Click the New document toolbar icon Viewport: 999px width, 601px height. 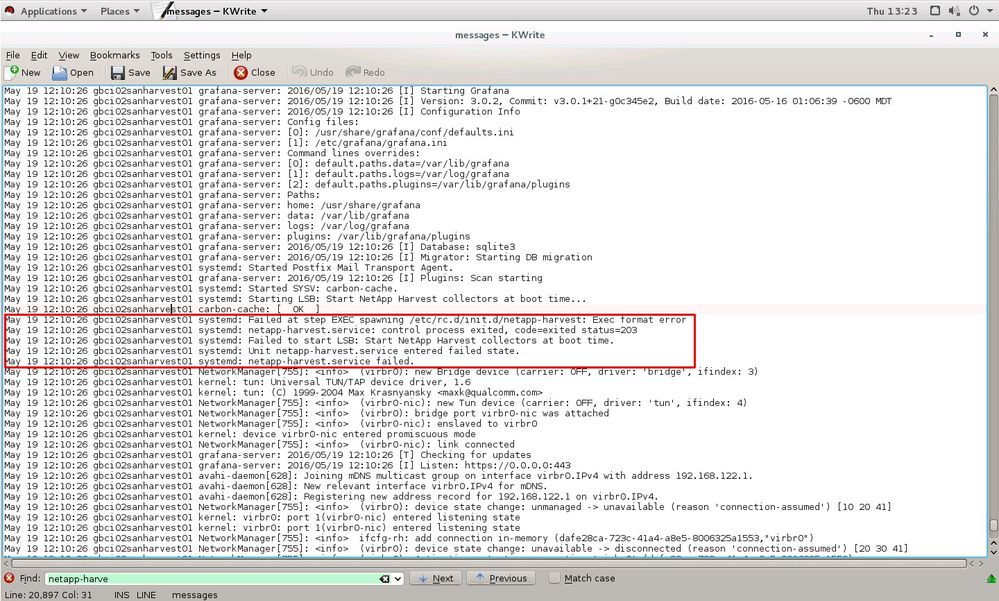[11, 73]
